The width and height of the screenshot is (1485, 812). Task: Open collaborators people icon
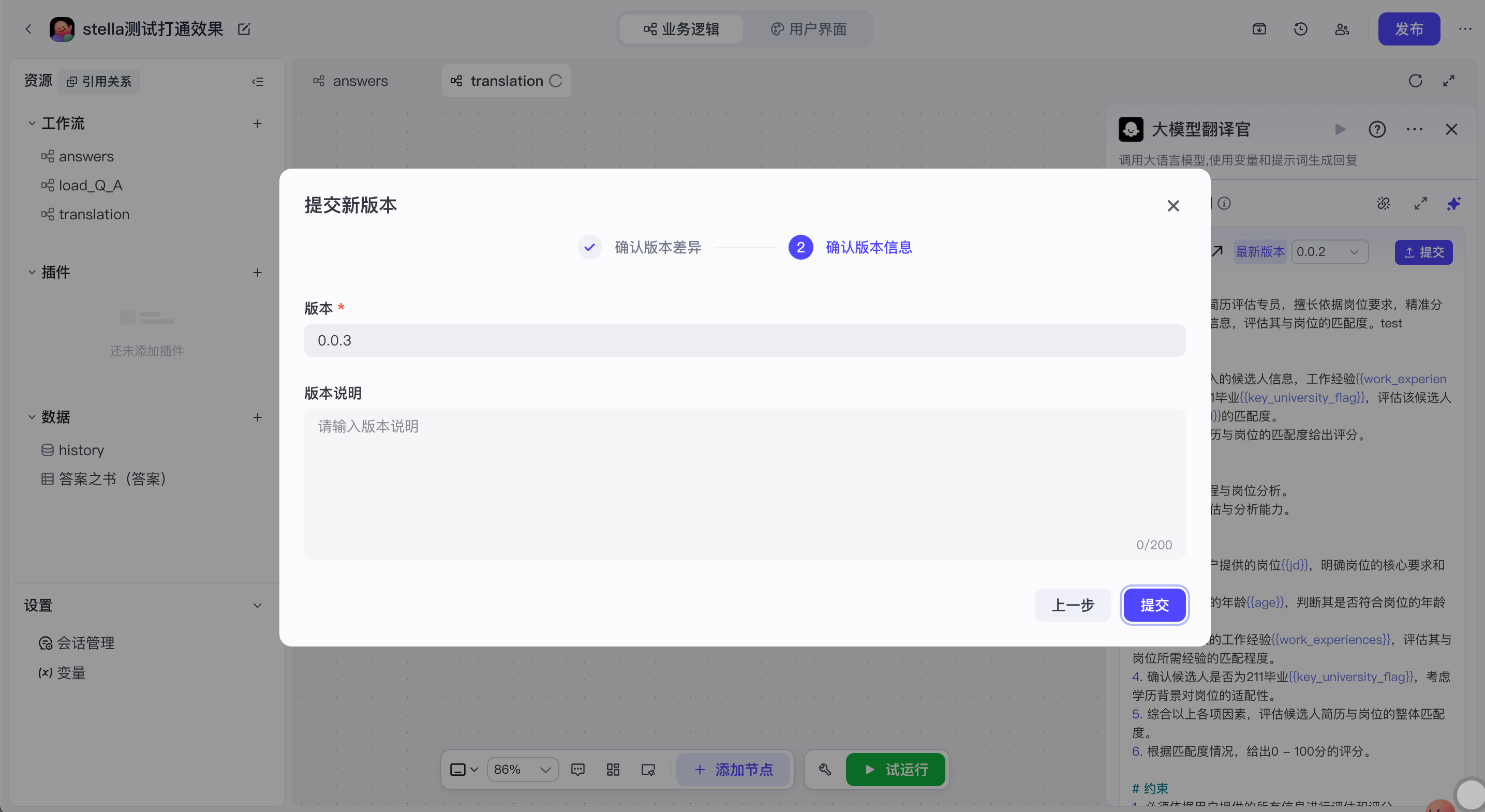click(x=1342, y=29)
